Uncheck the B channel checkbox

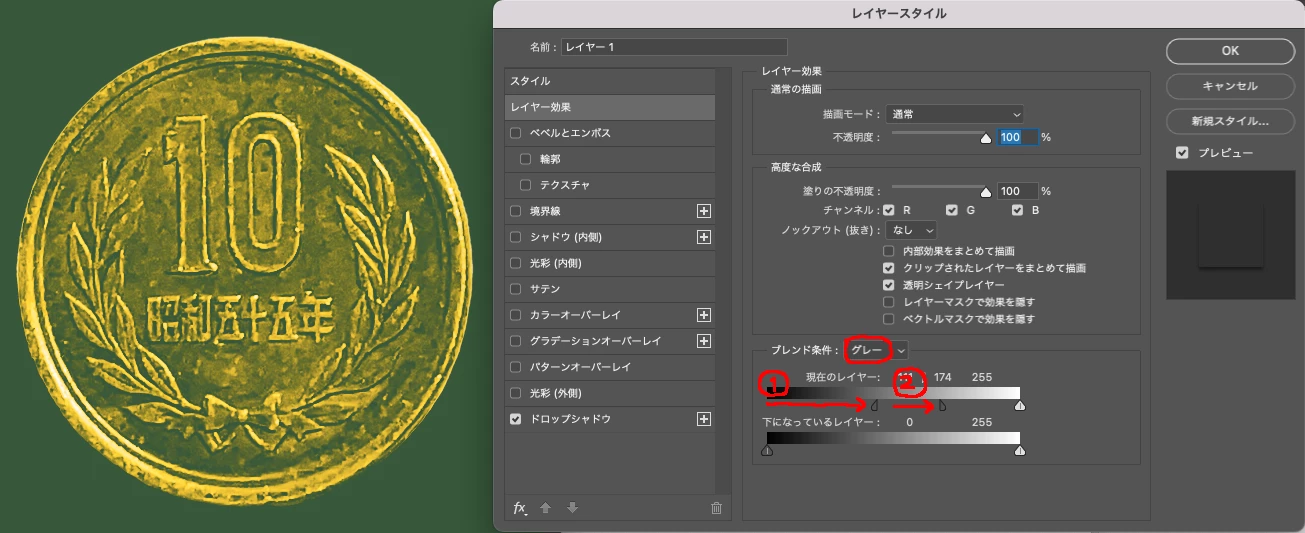coord(1018,210)
